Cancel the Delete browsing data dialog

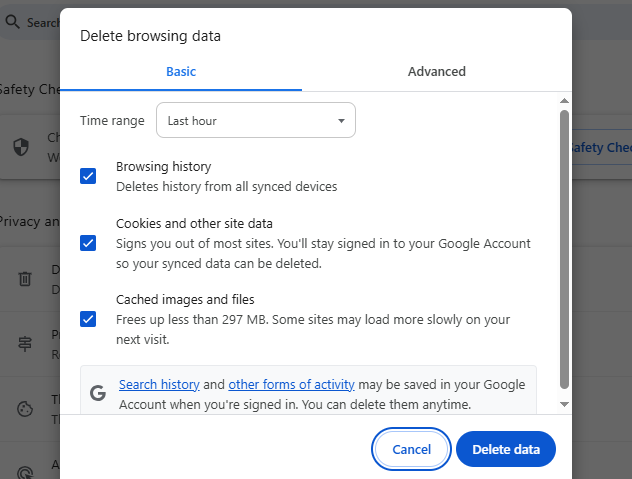pos(411,450)
